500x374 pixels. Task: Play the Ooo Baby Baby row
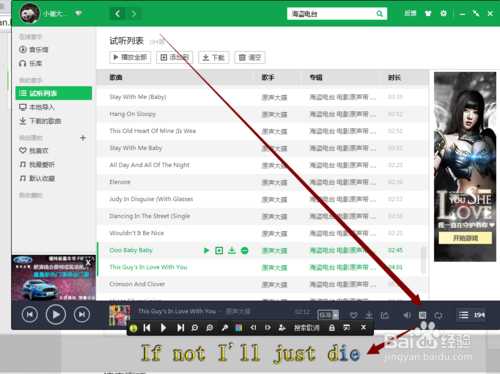point(206,250)
